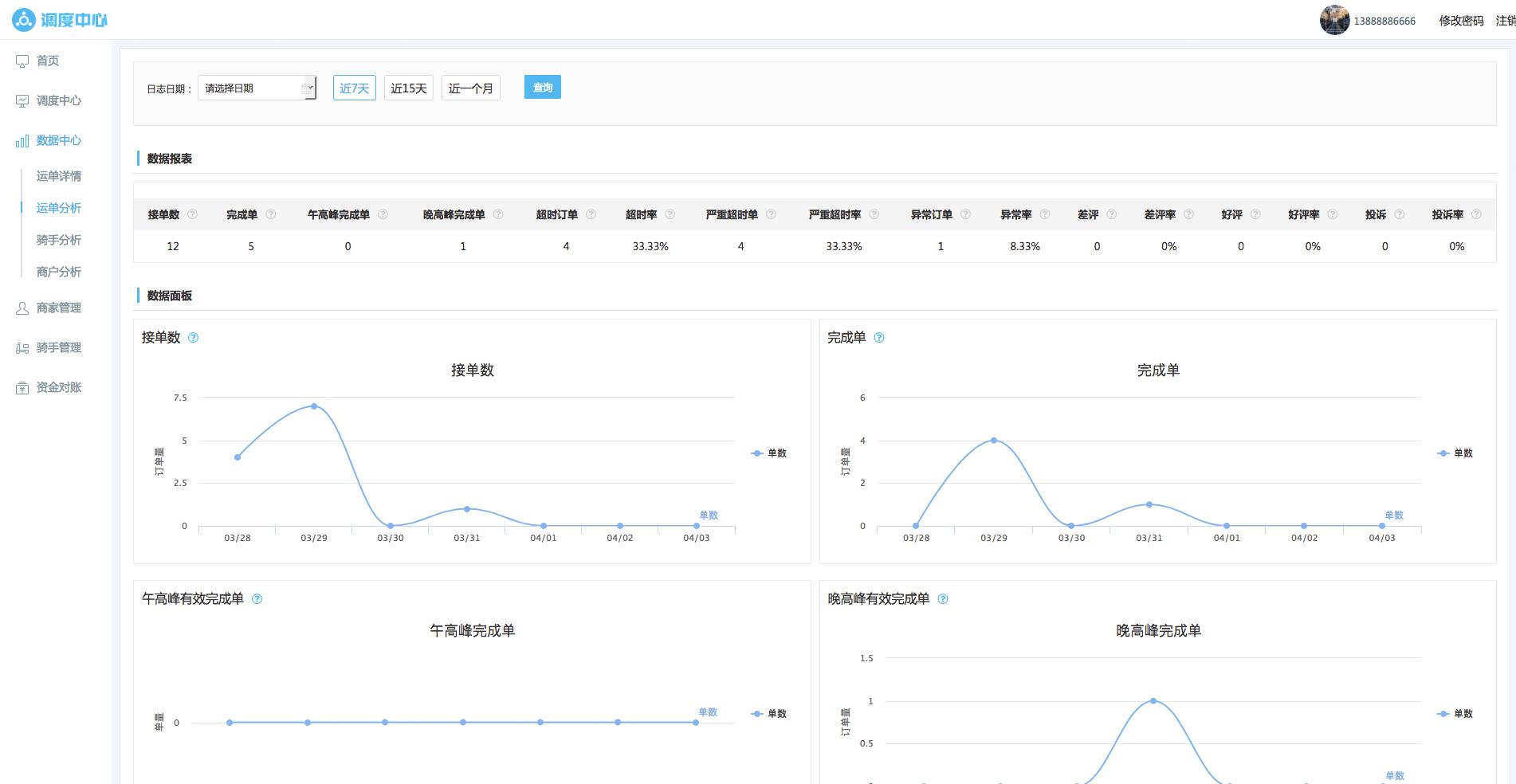Screen dimensions: 1516x784
Task: Toggle 单数 legend in 午高峰完成单 chart
Action: (769, 714)
